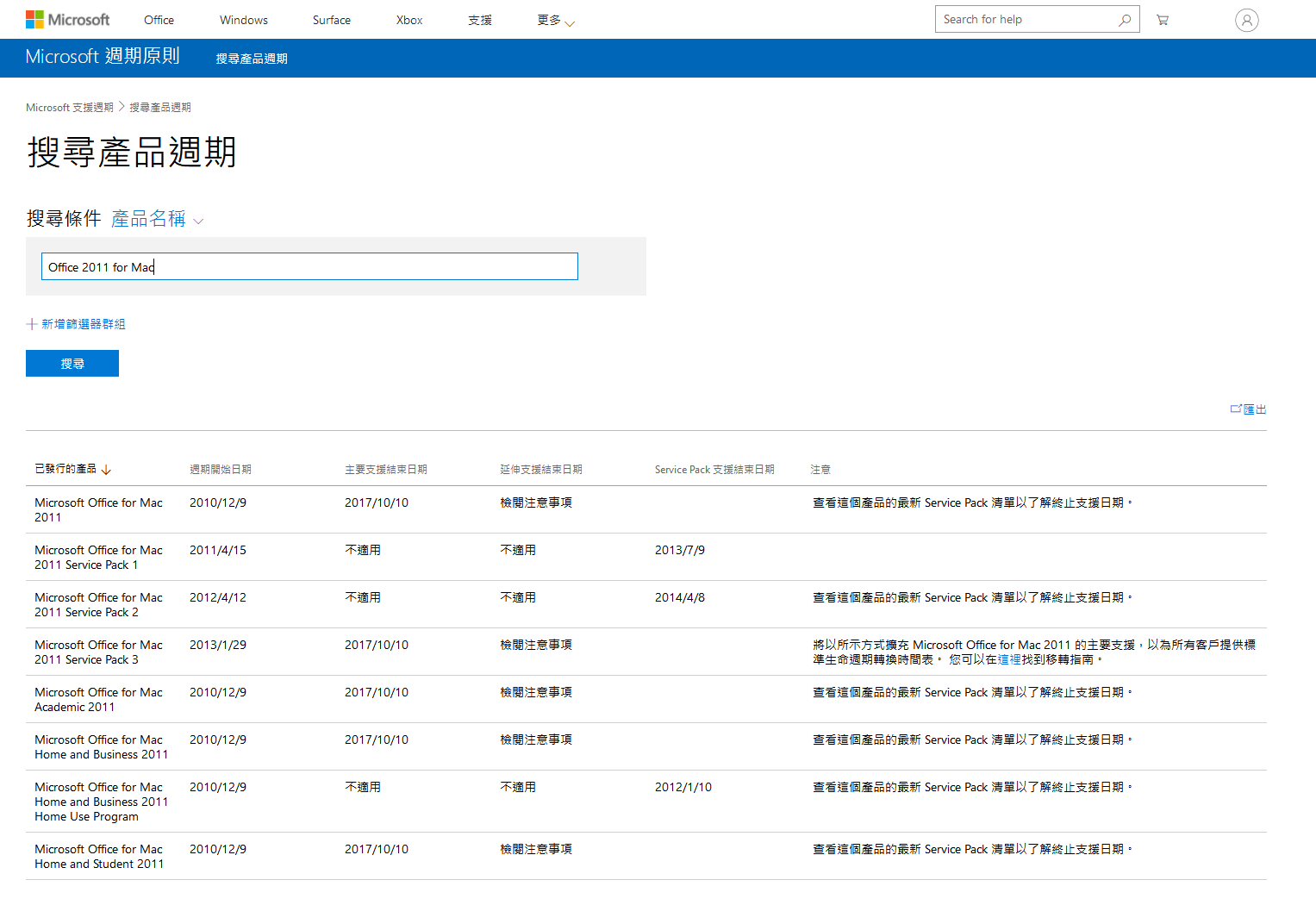
Task: Select Microsoft Office for Mac 2011 Service Pack 2
Action: click(x=98, y=604)
